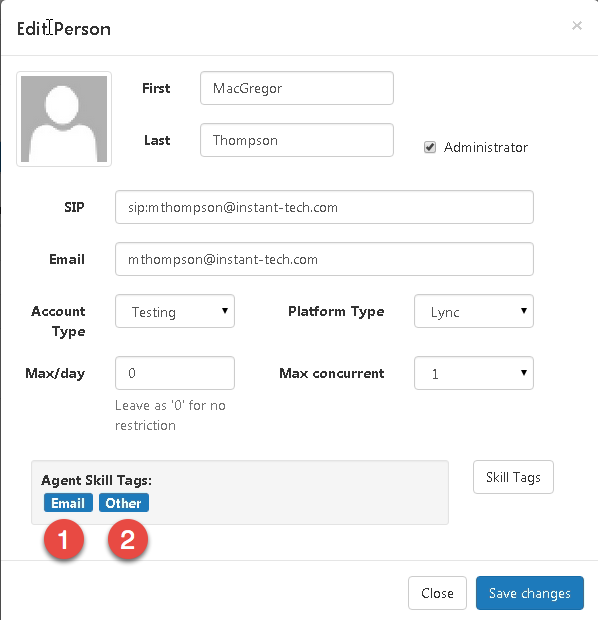Open the Skill Tags button
The image size is (598, 620).
pos(513,477)
